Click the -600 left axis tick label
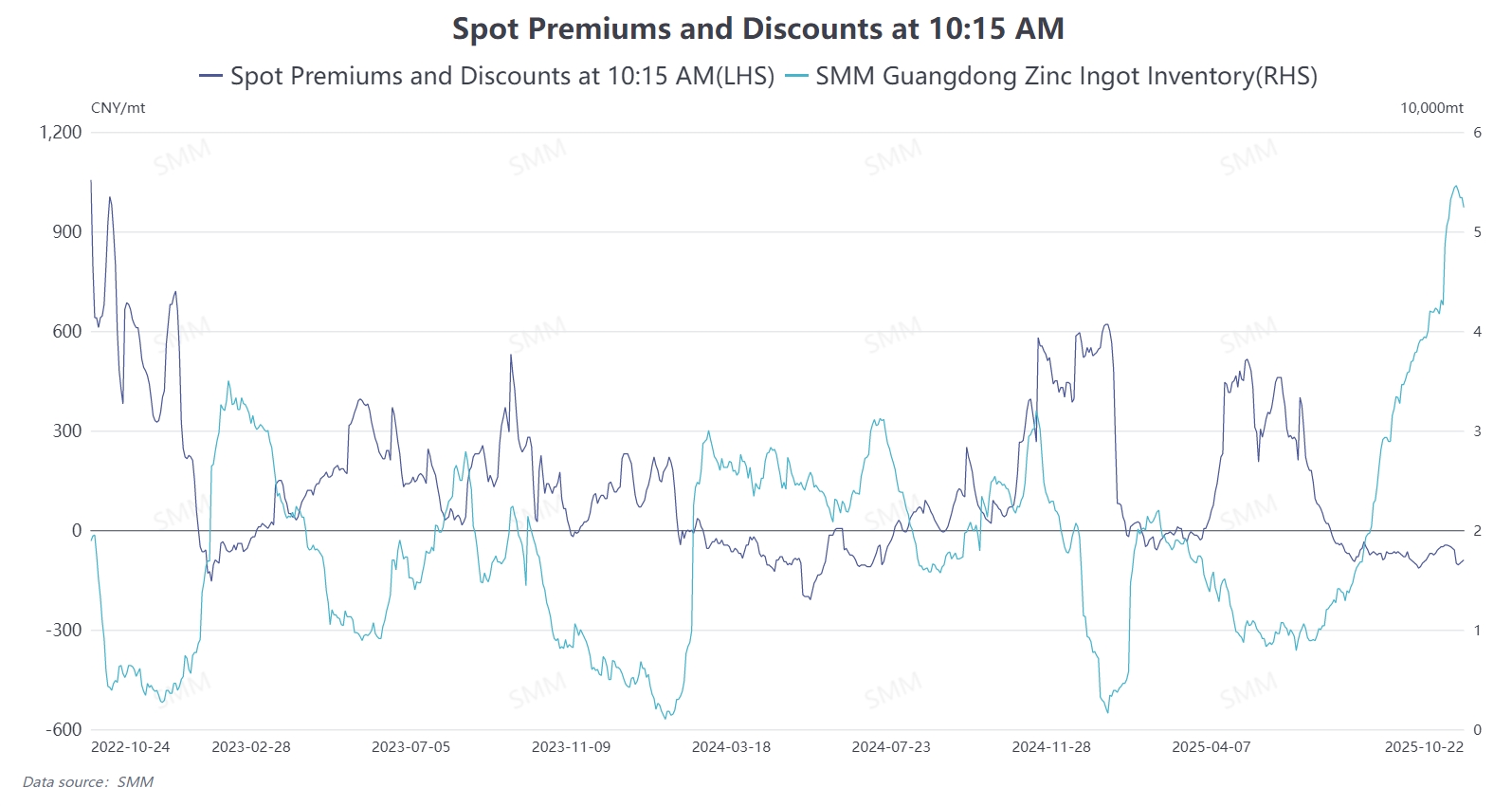 (x=64, y=729)
